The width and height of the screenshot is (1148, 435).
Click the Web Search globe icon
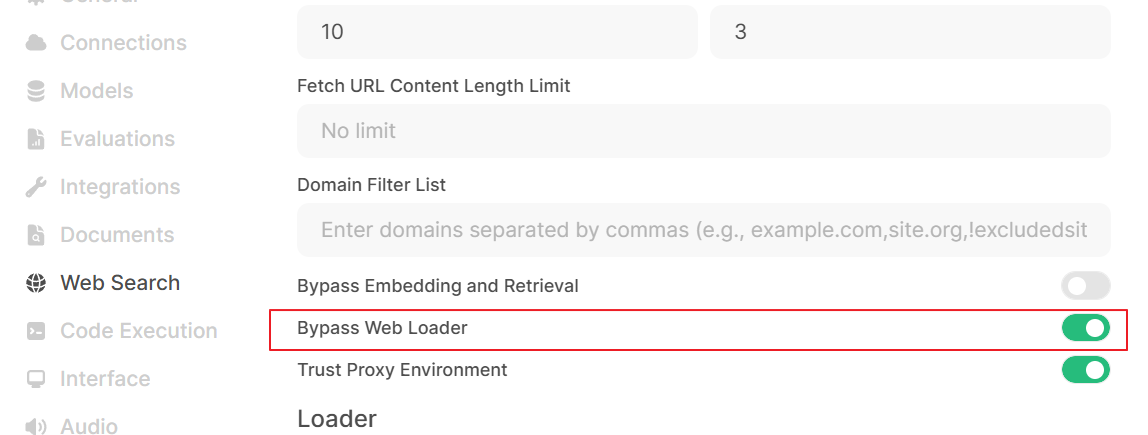[x=36, y=283]
